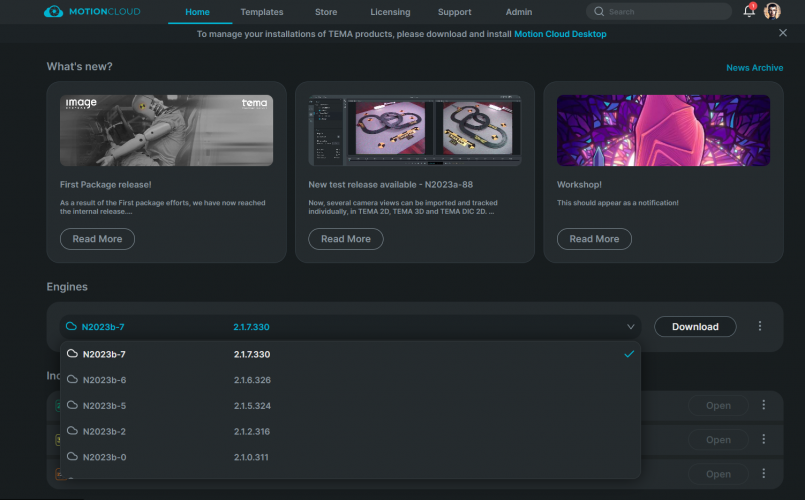Click cloud icon beside N2023b-0 in list
The image size is (805, 500).
coord(72,456)
